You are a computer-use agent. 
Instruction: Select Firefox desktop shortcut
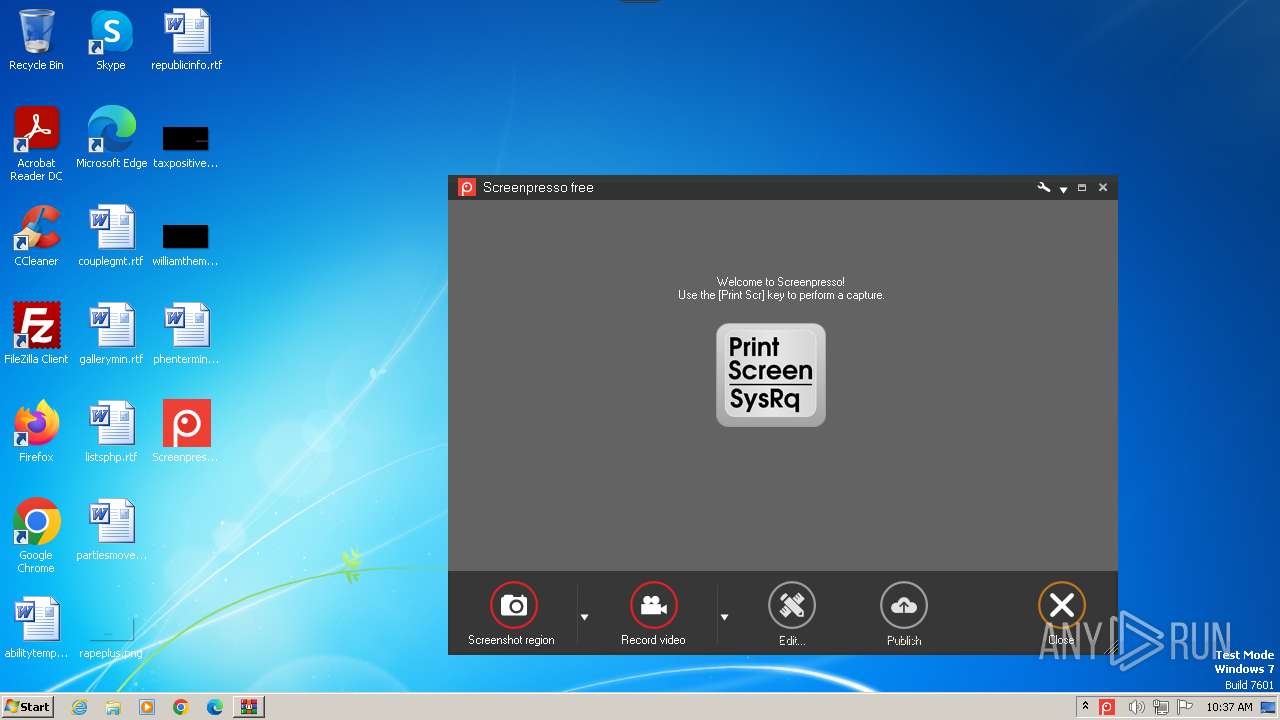click(x=36, y=432)
